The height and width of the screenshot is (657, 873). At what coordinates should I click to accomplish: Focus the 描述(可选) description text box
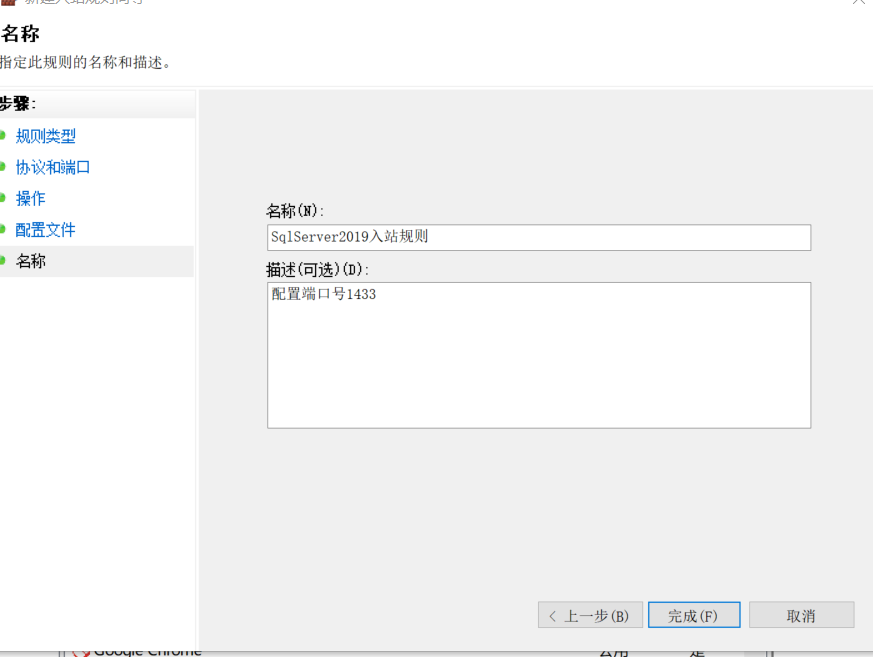[539, 355]
